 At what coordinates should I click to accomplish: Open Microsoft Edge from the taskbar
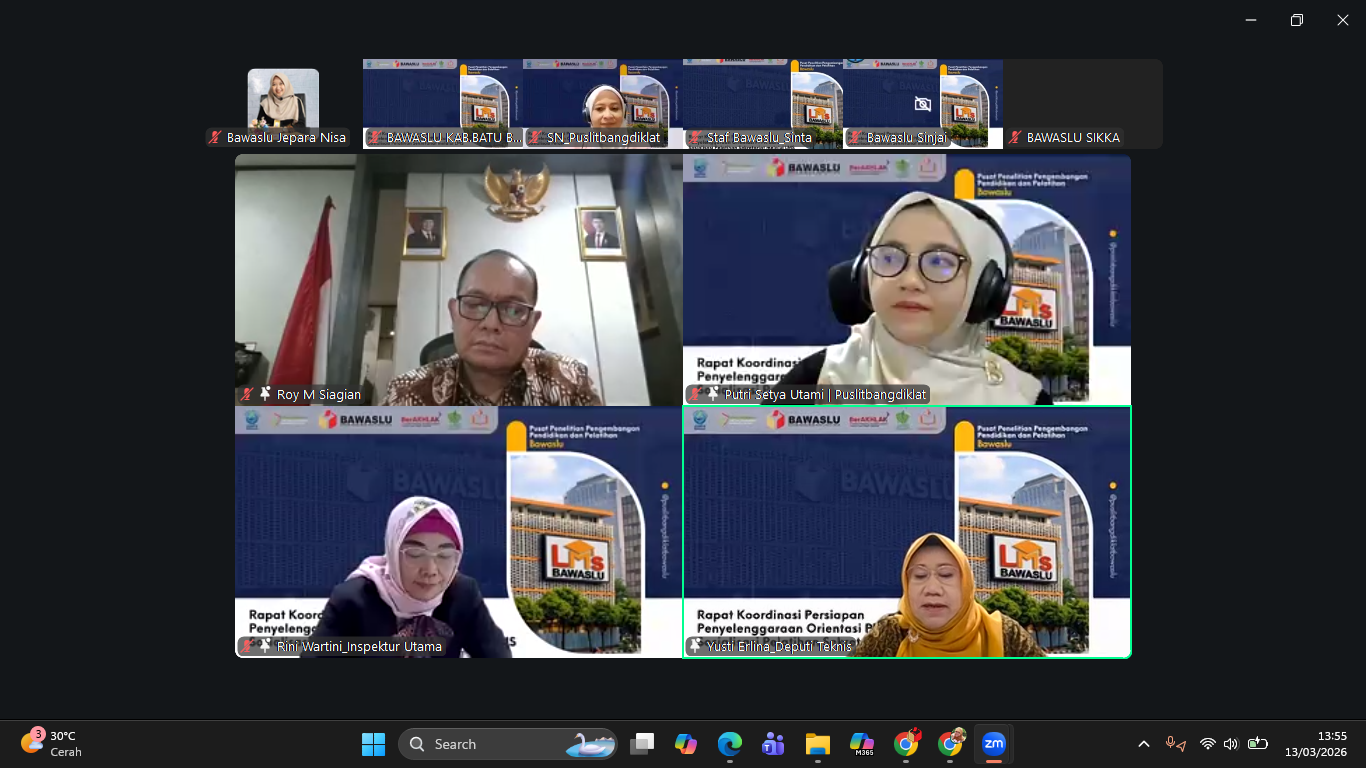(x=729, y=744)
